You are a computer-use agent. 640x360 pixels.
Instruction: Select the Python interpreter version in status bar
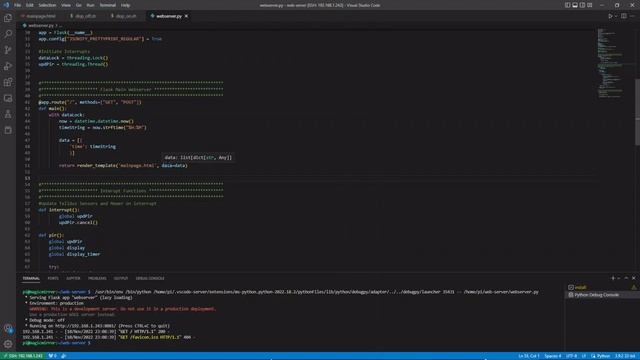pos(624,356)
